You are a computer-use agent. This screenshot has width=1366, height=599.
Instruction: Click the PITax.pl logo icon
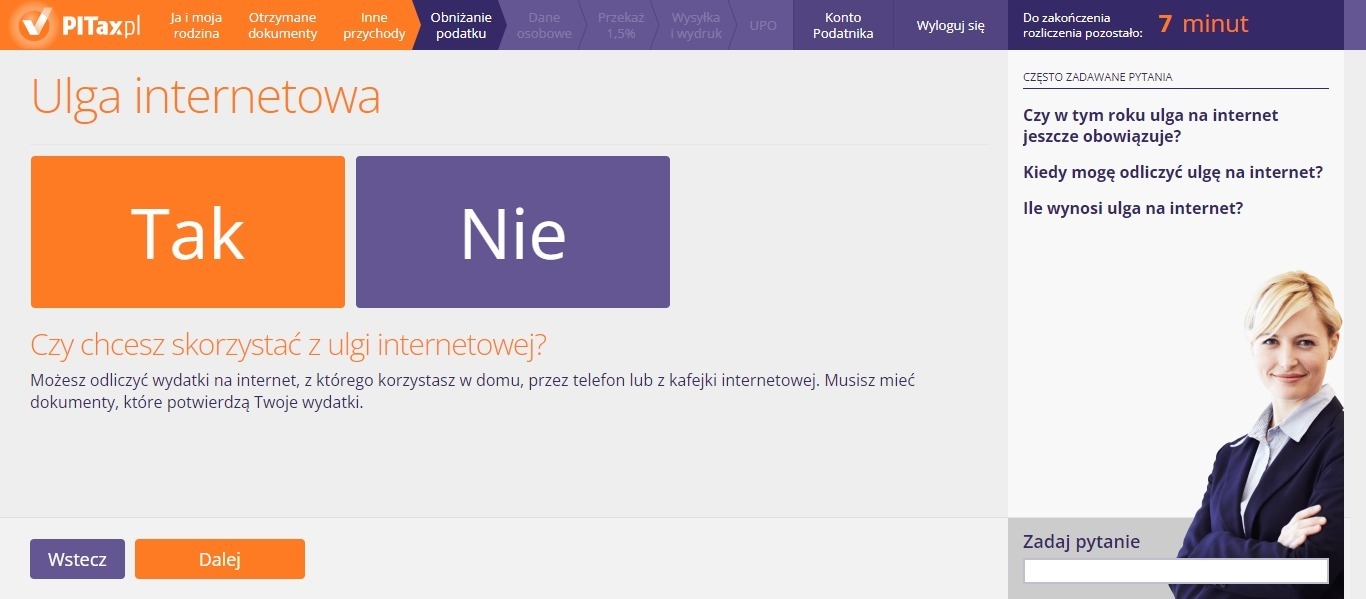(x=37, y=25)
